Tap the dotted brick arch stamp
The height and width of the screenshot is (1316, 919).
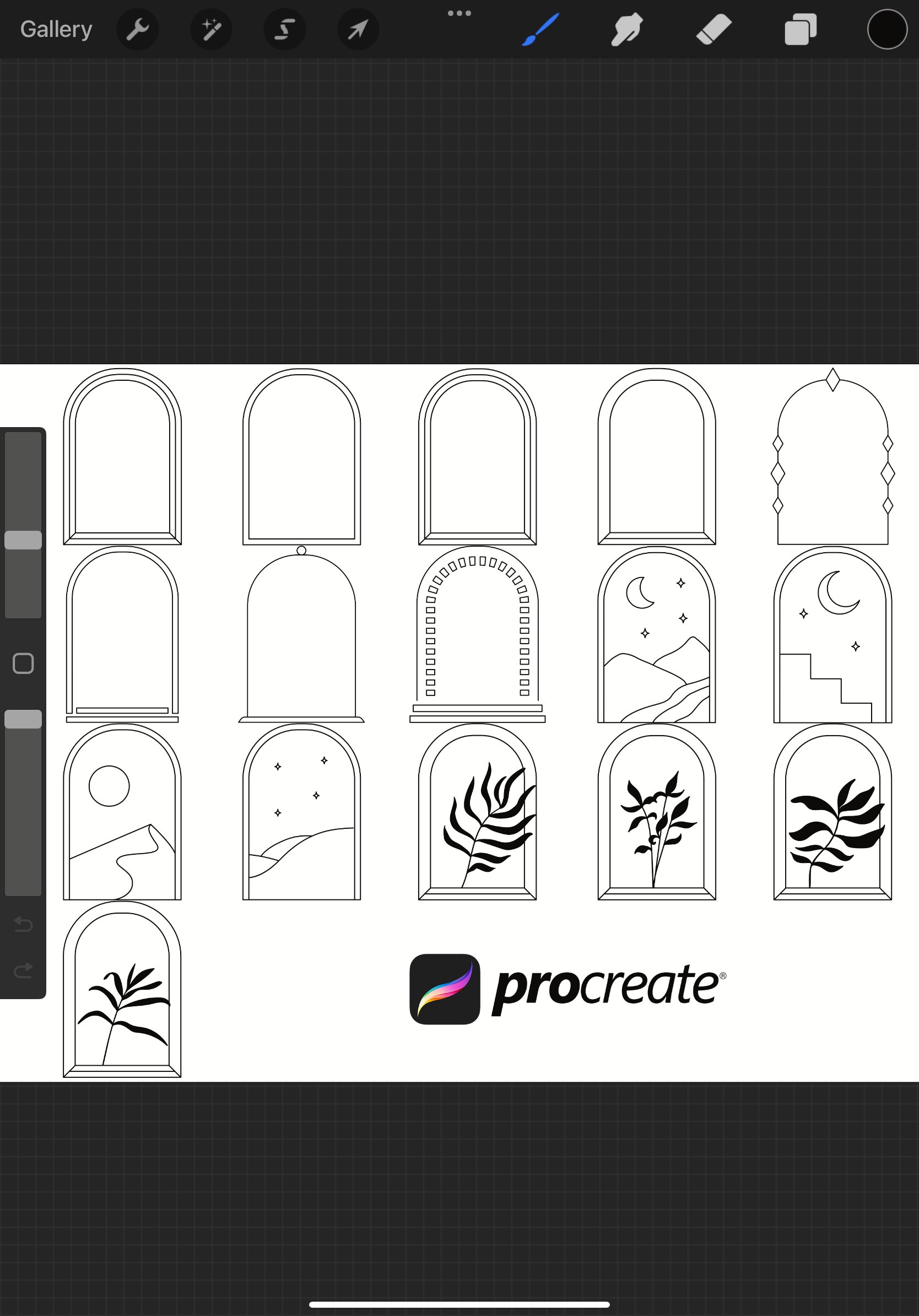click(x=477, y=634)
